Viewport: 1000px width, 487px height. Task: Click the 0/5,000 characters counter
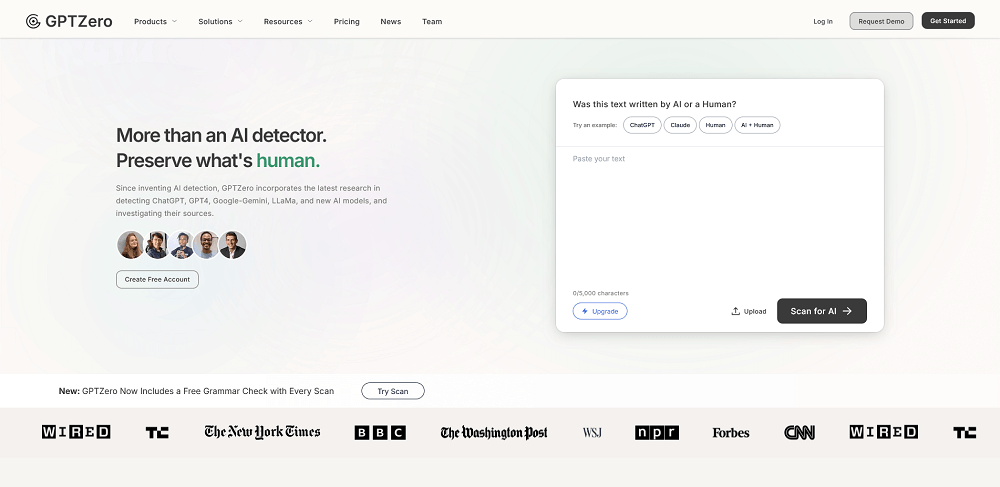click(601, 293)
